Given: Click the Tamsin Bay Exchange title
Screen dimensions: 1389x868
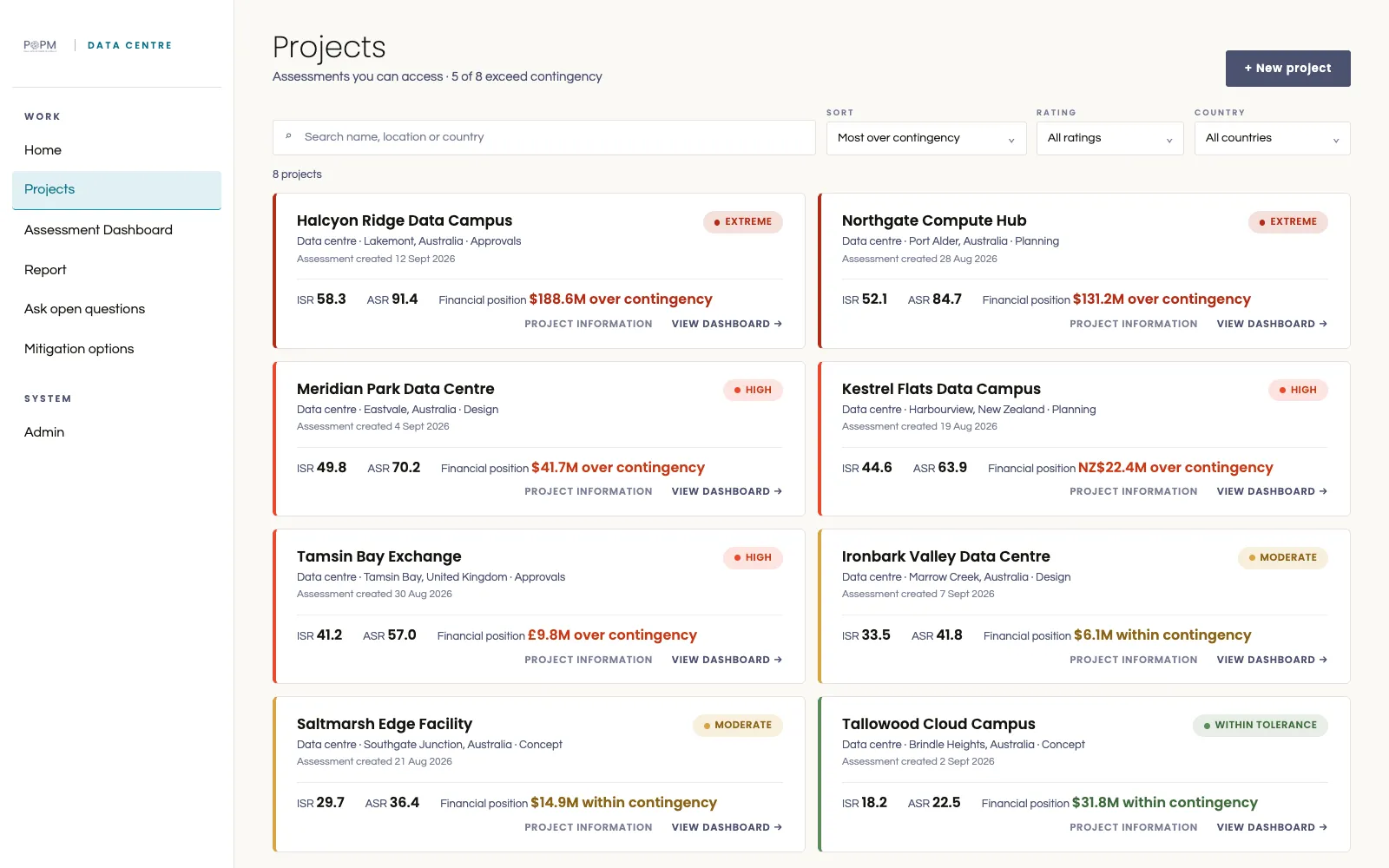Looking at the screenshot, I should coord(379,556).
